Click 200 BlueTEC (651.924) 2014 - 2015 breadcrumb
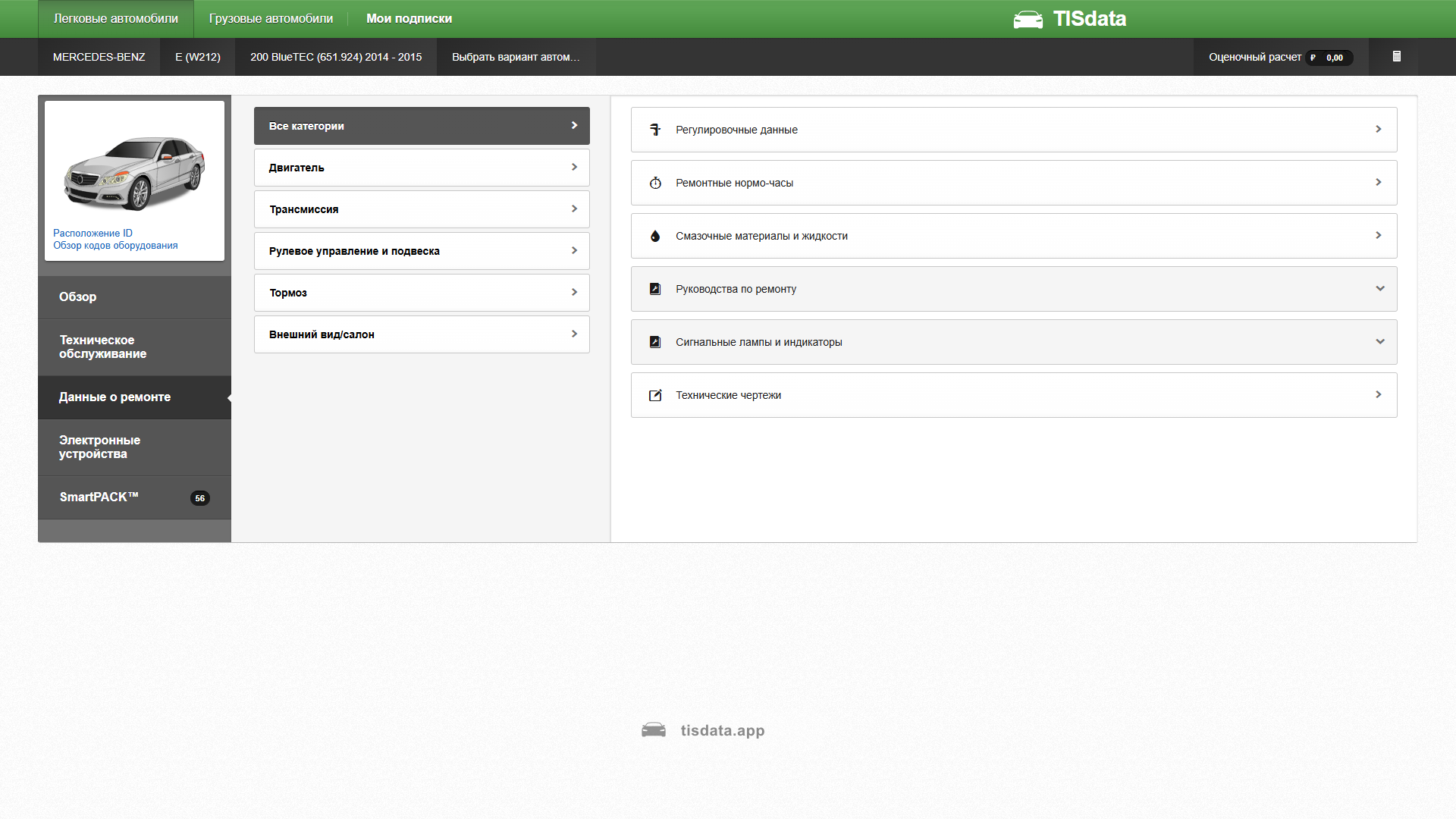 pos(336,57)
